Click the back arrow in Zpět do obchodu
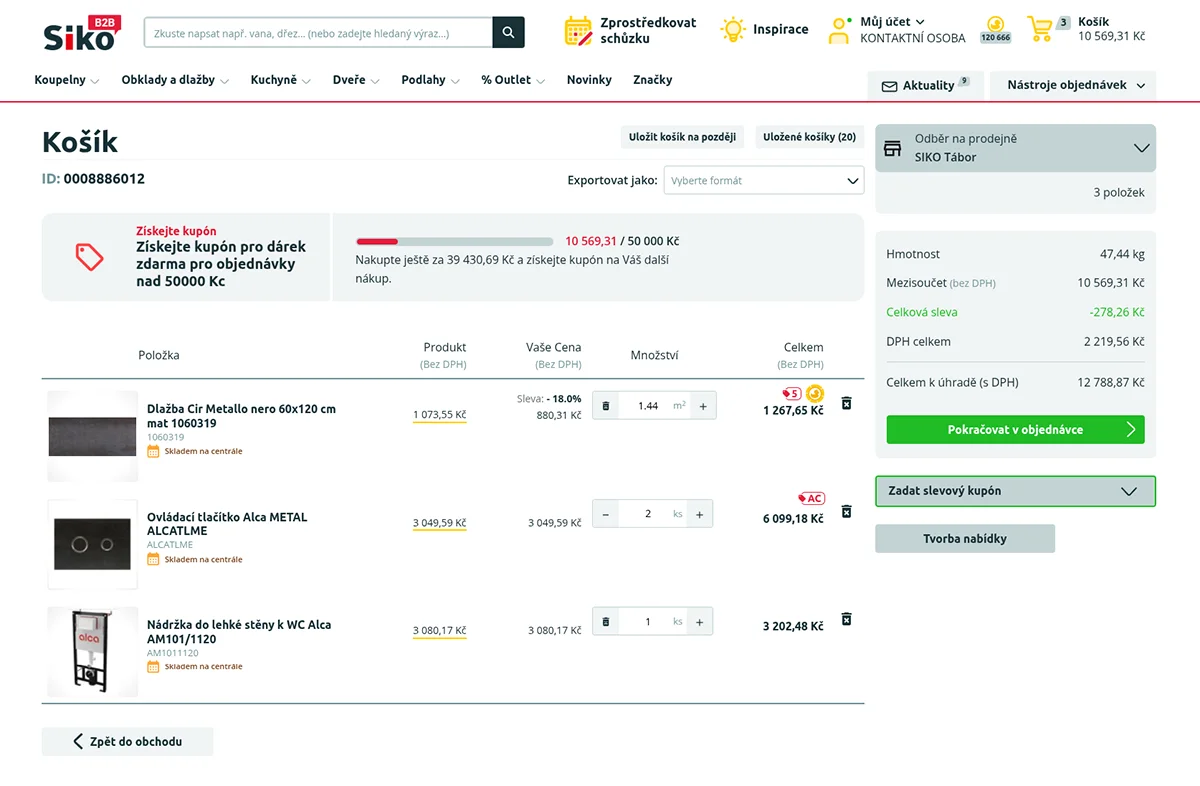 pyautogui.click(x=78, y=741)
